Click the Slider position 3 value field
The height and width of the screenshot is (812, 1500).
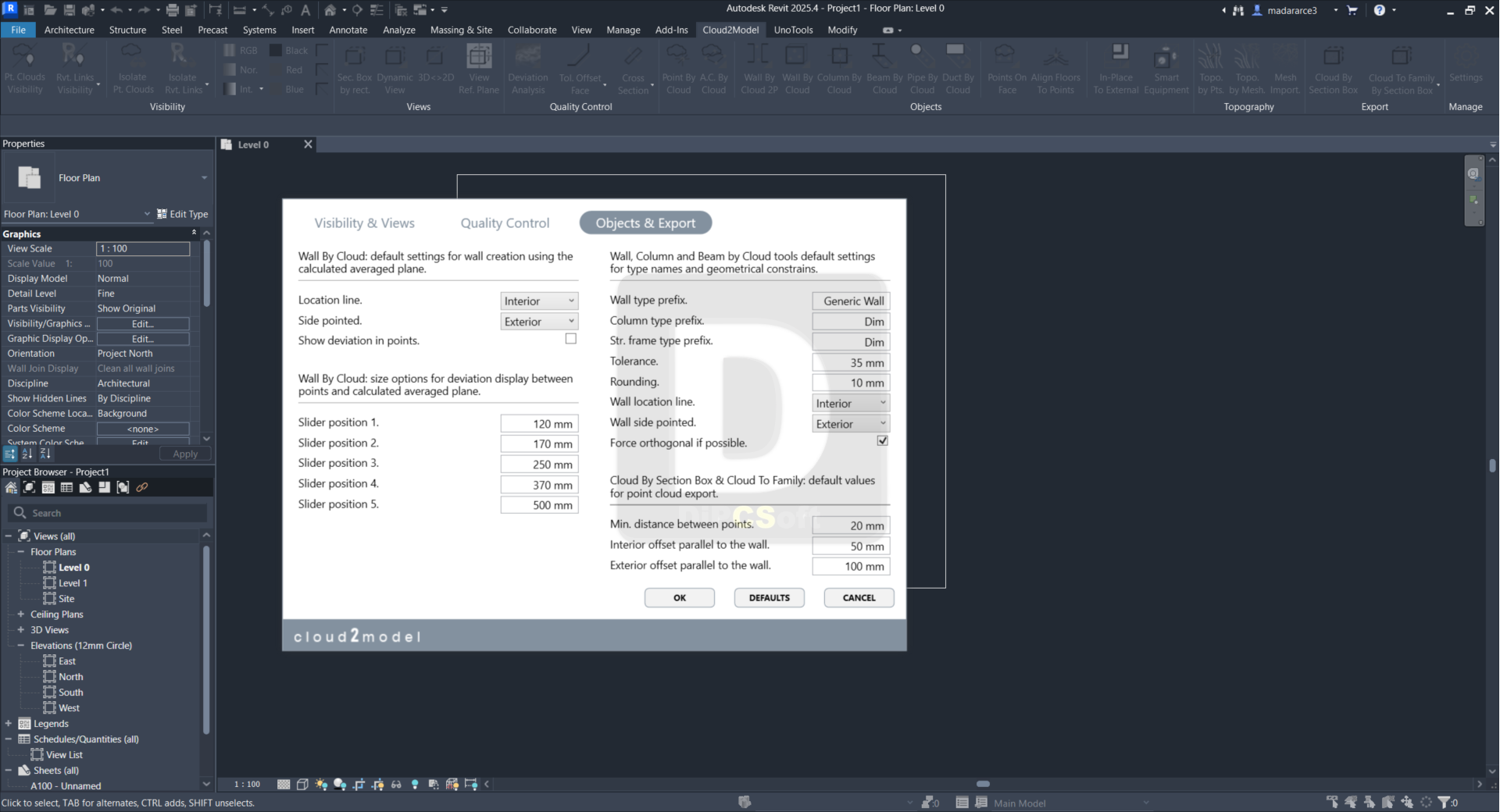539,465
